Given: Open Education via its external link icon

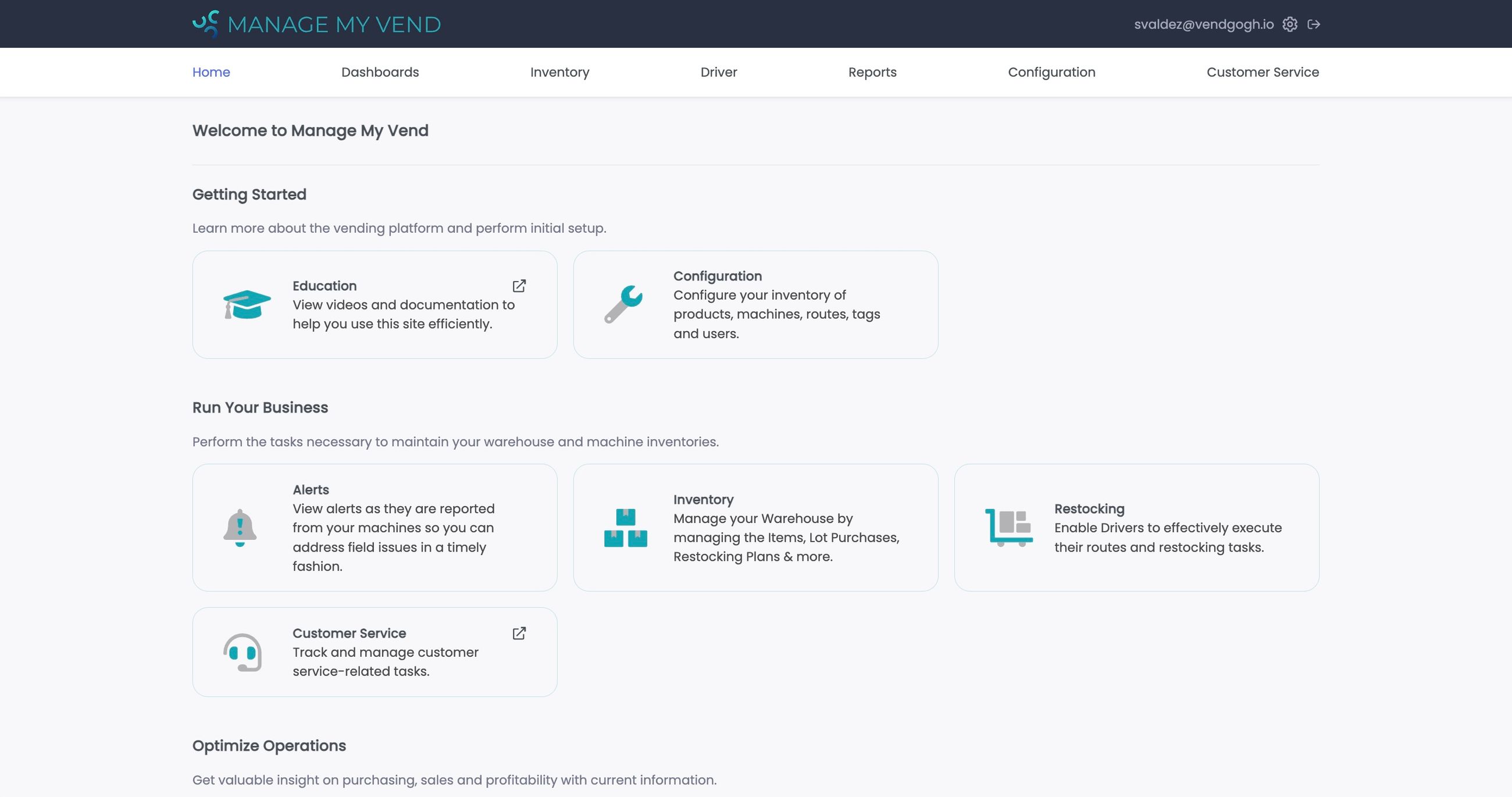Looking at the screenshot, I should coord(519,286).
